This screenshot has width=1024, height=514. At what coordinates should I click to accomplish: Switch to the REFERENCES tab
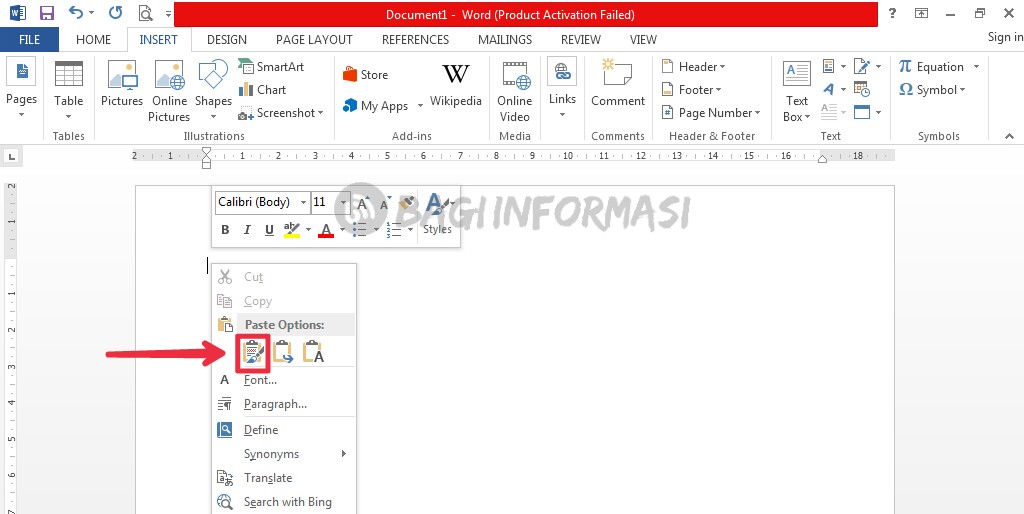(x=415, y=39)
